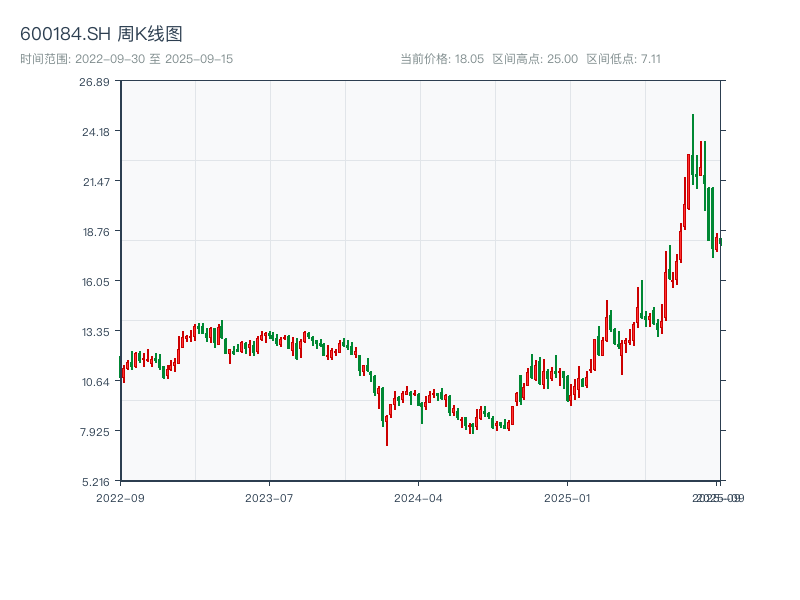Click y-axis label 21.47
The image size is (800, 600).
click(96, 182)
